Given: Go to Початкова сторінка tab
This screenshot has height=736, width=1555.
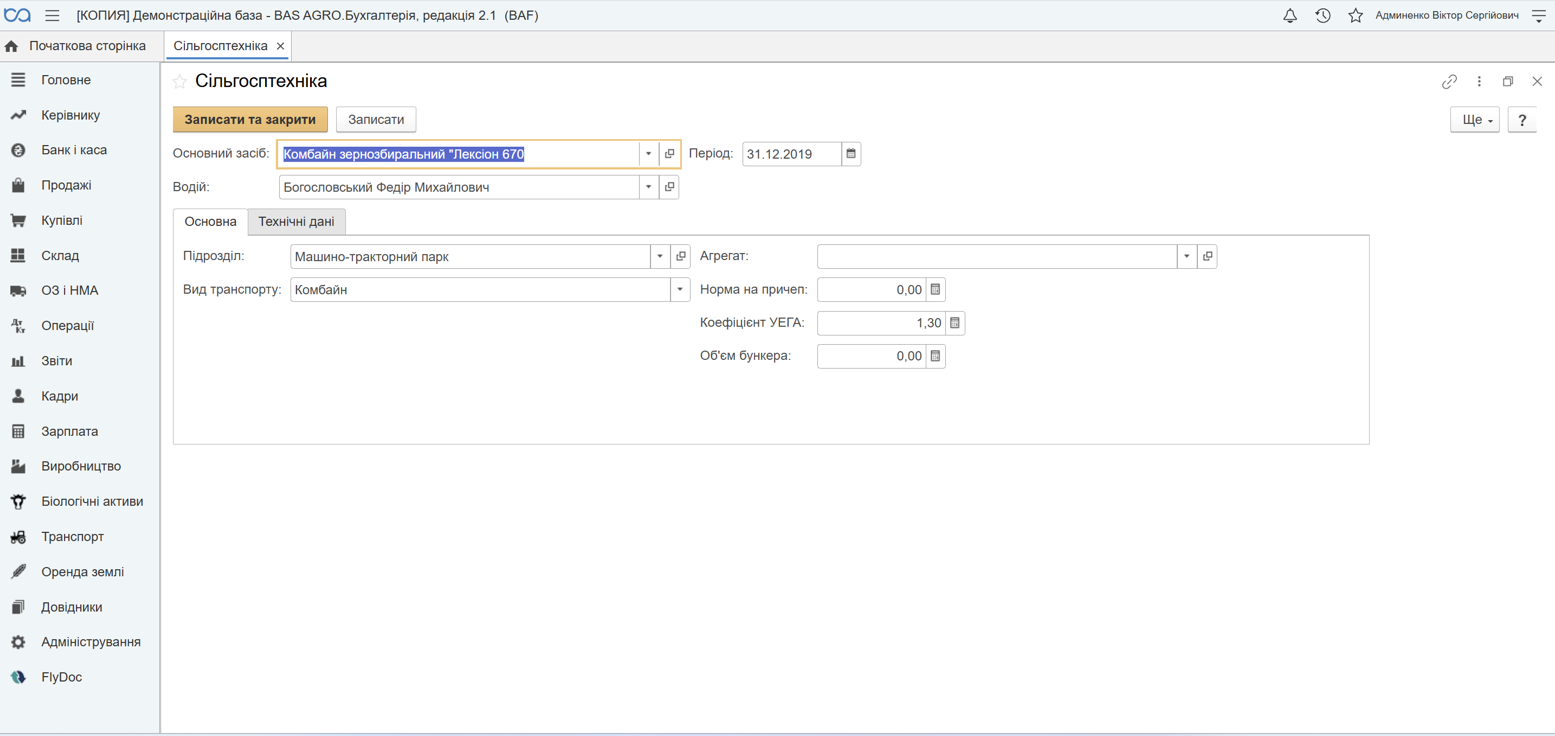Looking at the screenshot, I should pyautogui.click(x=76, y=46).
